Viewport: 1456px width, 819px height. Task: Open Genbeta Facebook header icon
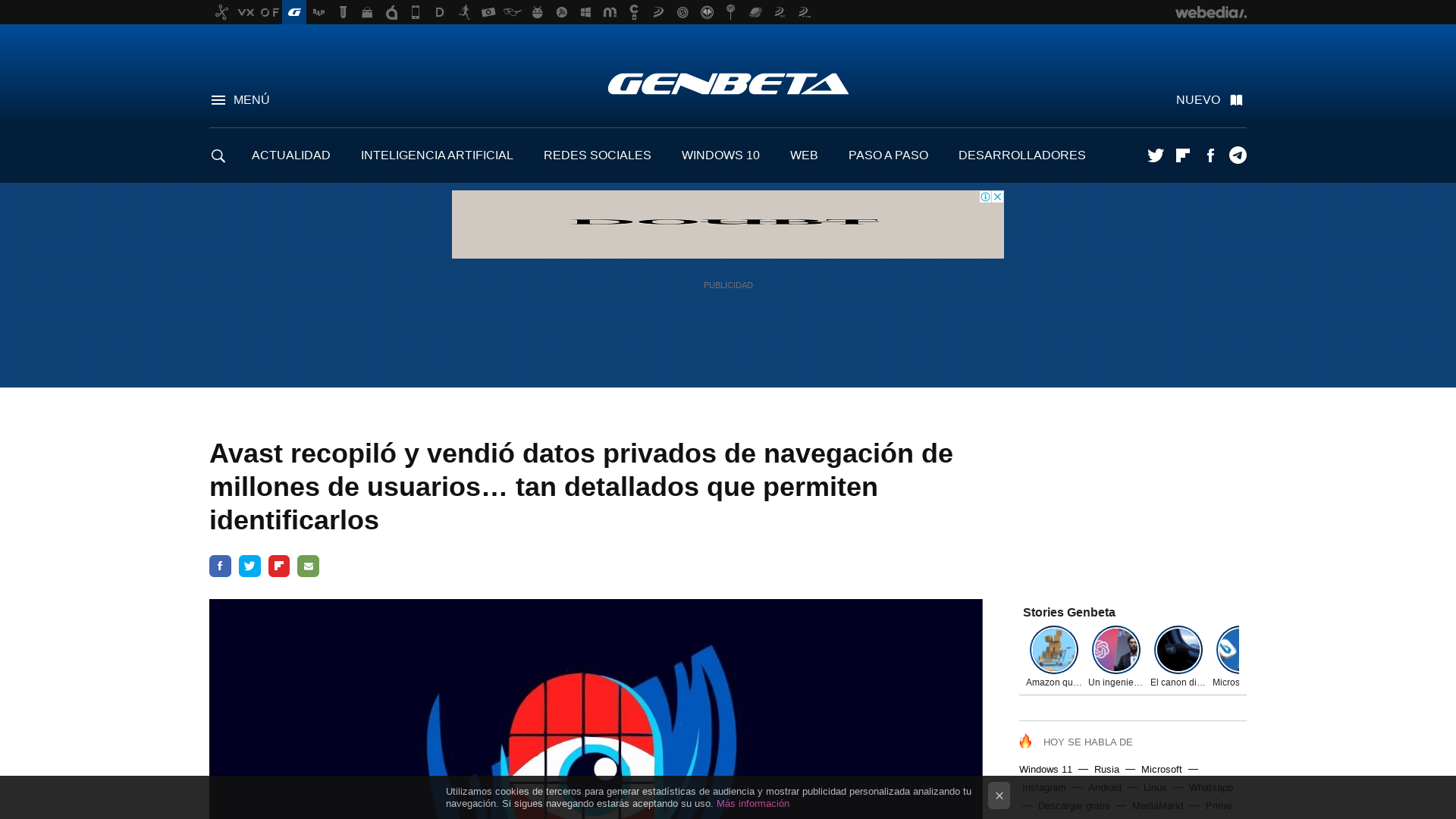1210,155
